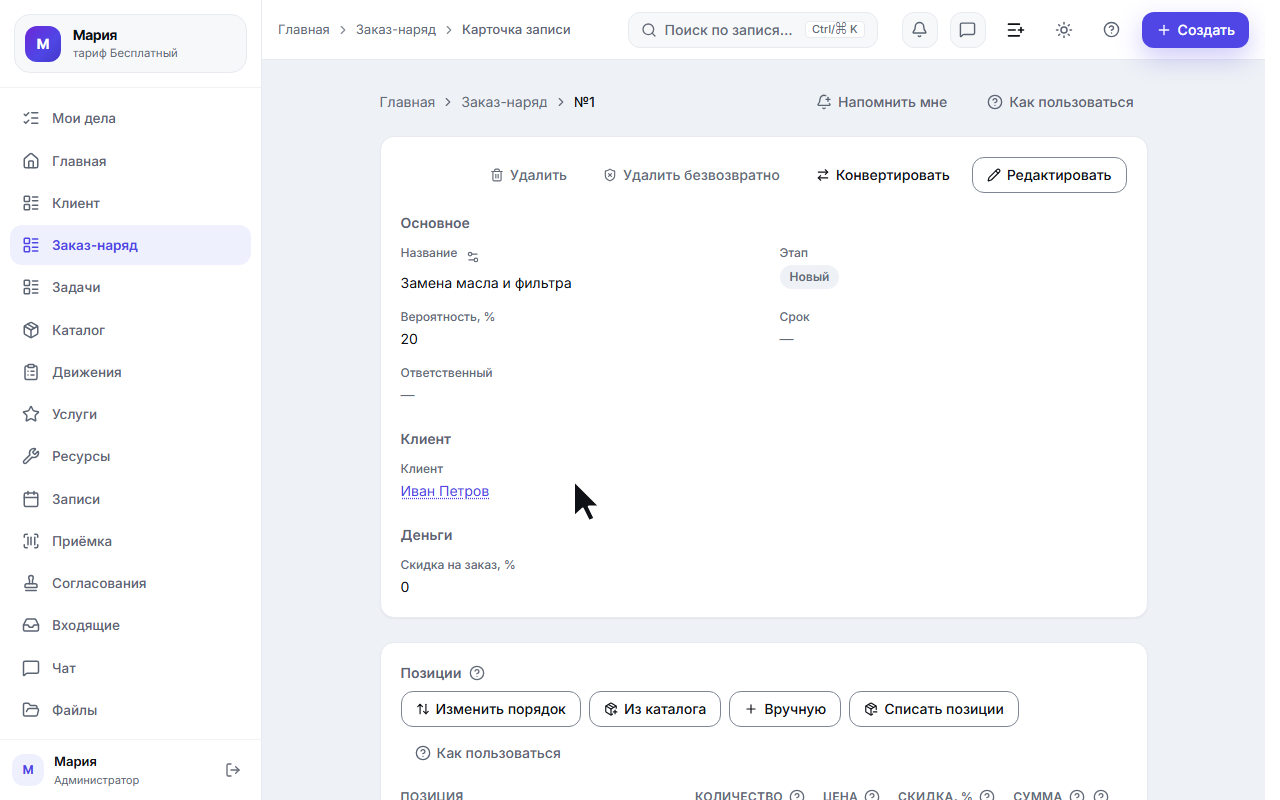This screenshot has width=1280, height=800.
Task: Open Мои дела in sidebar
Action: (130, 118)
